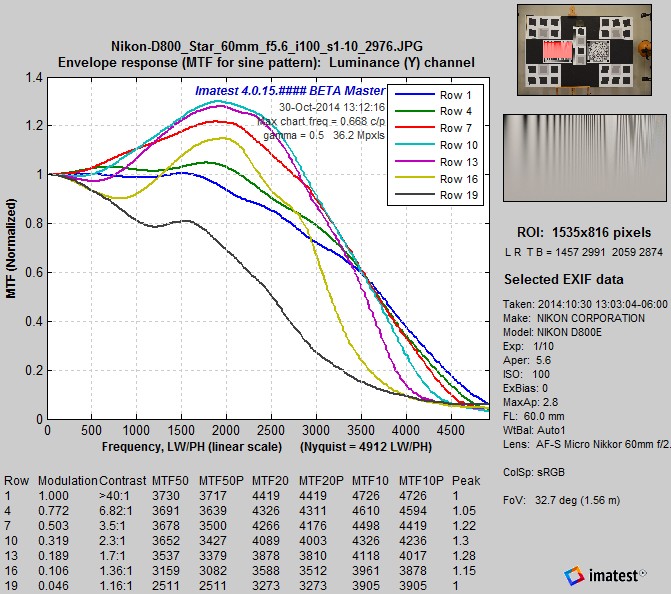Click the 1.28 peak value
The image size is (671, 594).
pyautogui.click(x=464, y=555)
